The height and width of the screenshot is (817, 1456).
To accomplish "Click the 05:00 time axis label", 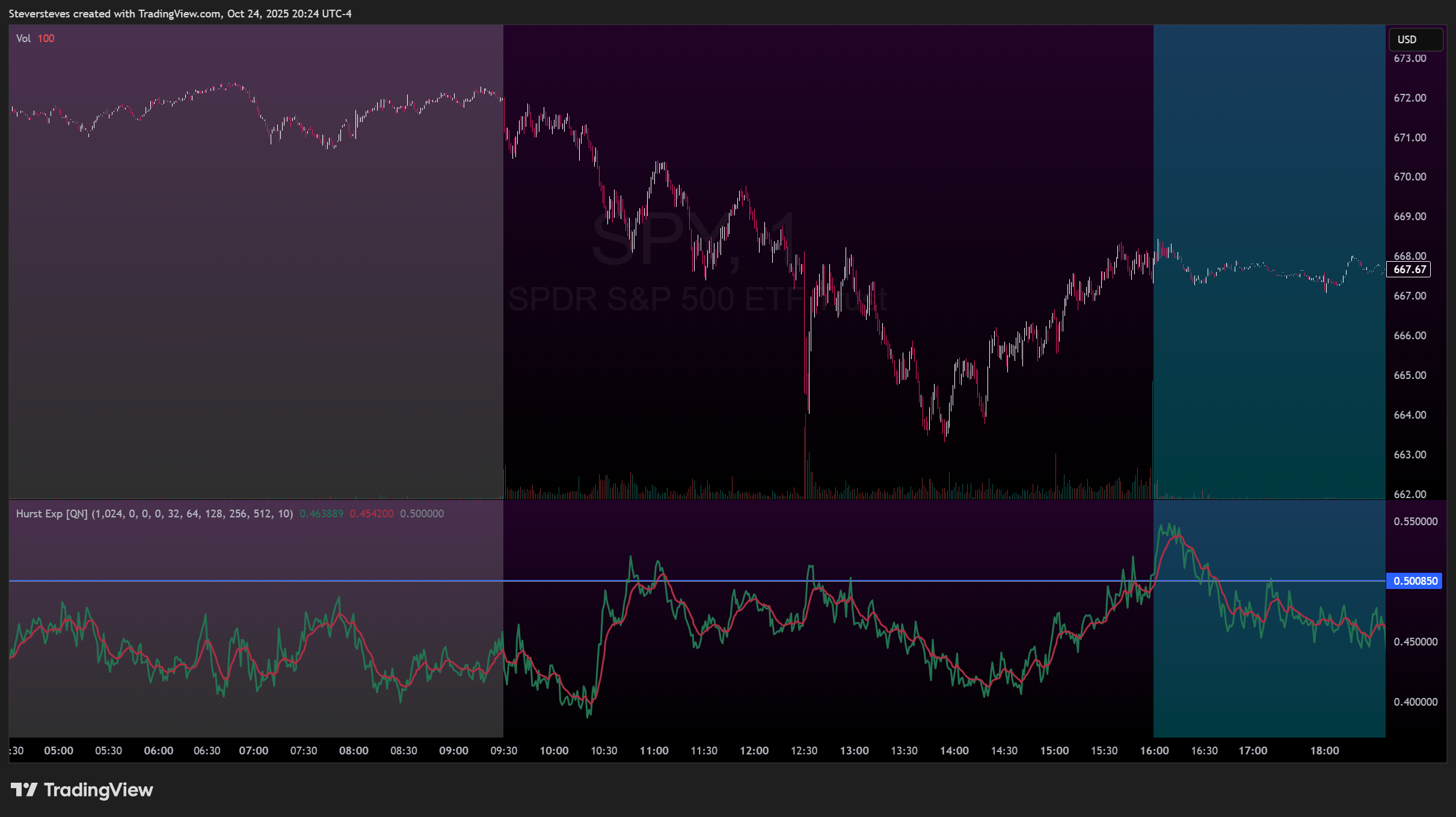I will coord(58,751).
